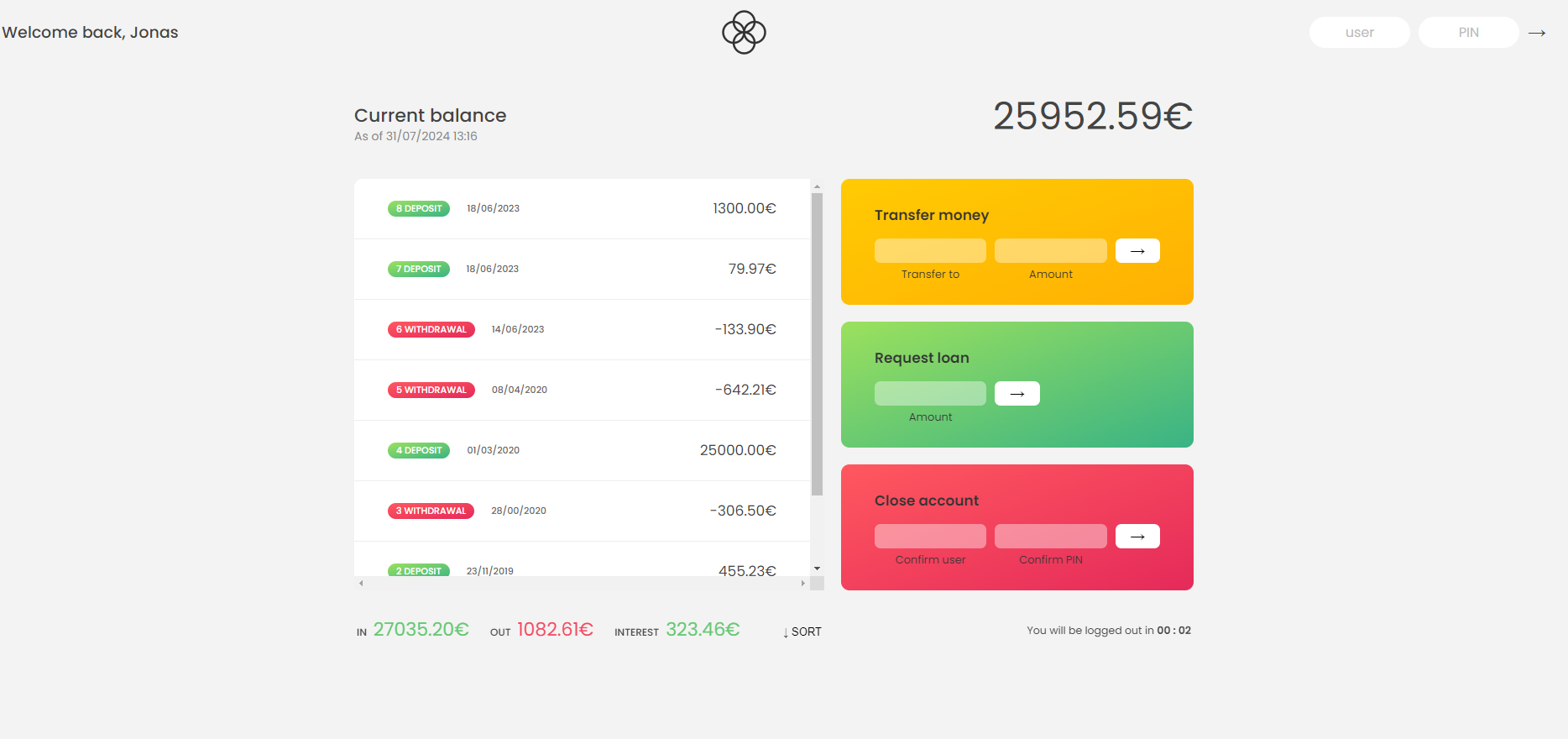Image resolution: width=1568 pixels, height=739 pixels.
Task: Click the bank logo at top center
Action: (x=744, y=33)
